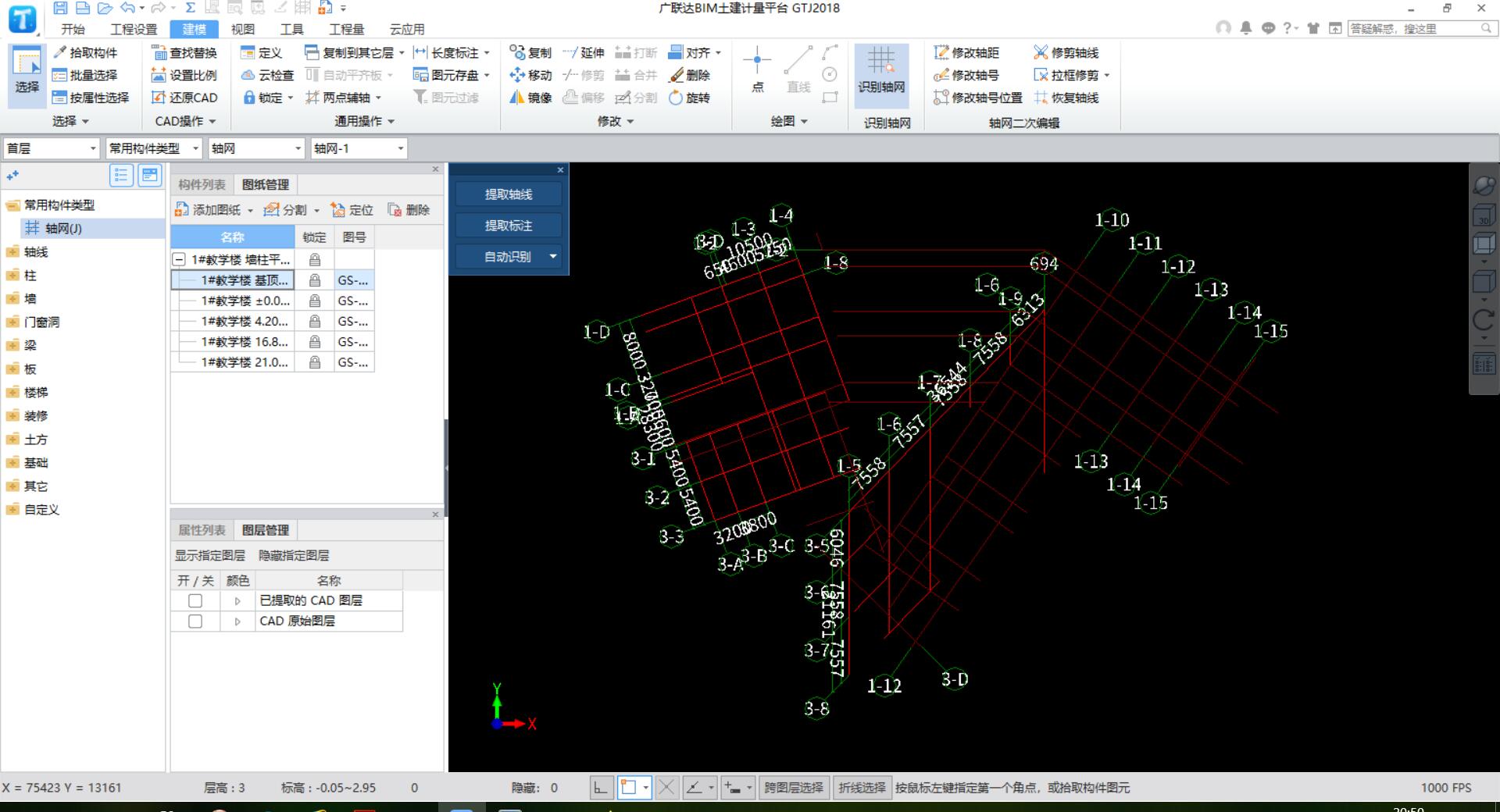Click the 提取轴线 button

509,194
